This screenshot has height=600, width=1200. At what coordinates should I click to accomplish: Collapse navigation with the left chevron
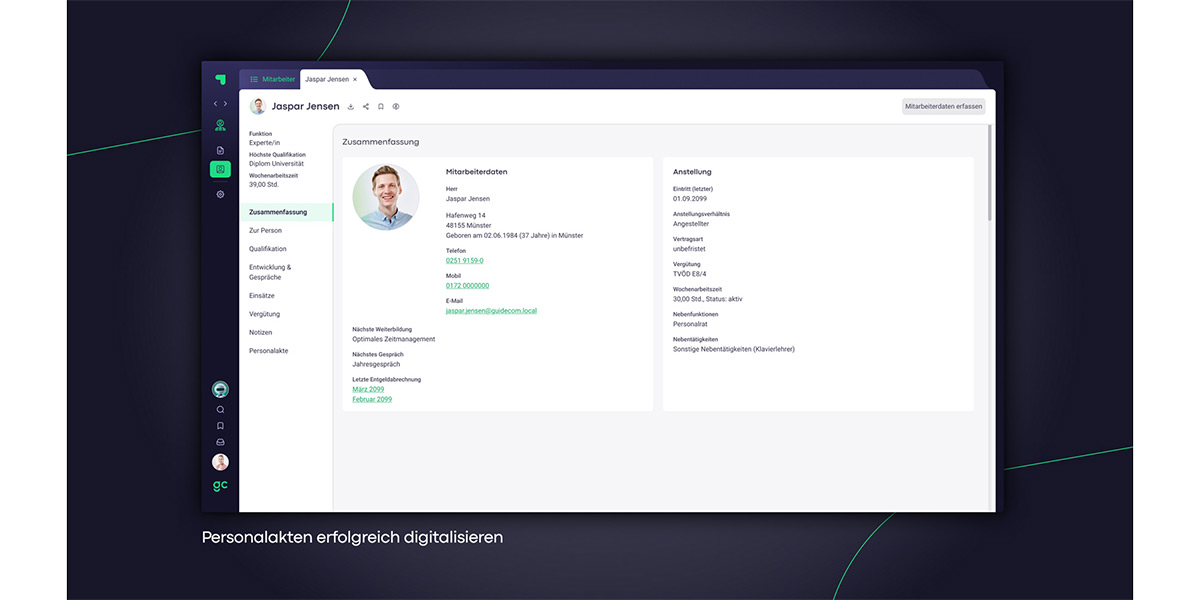(214, 103)
